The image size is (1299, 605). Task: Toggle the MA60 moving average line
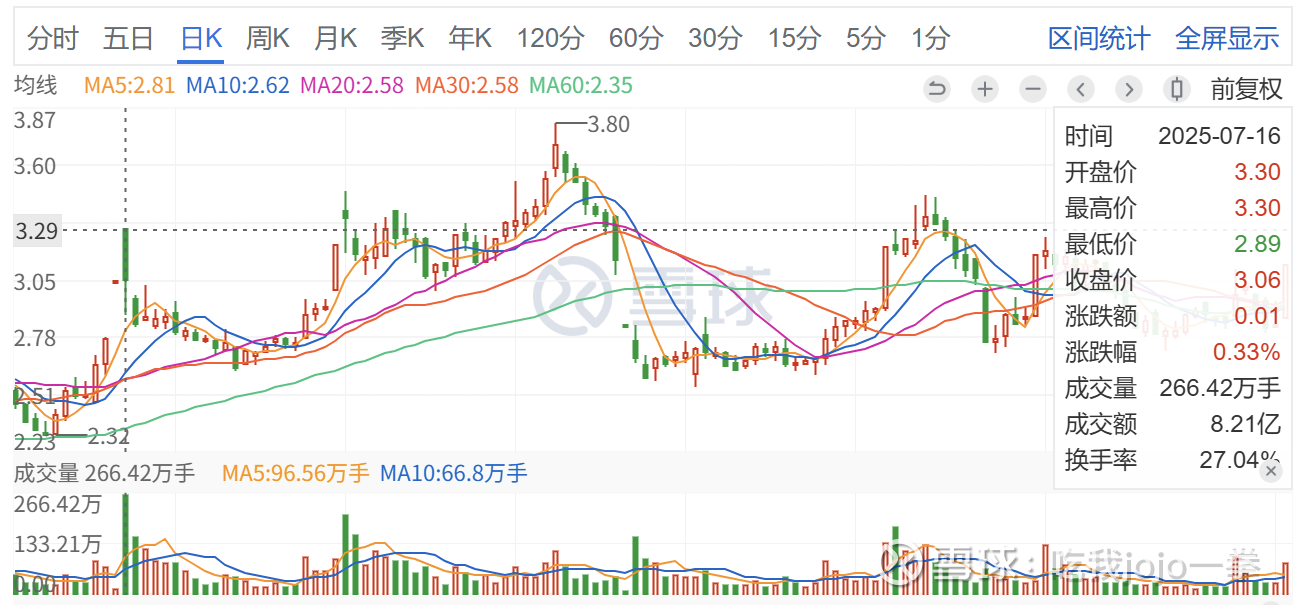point(581,86)
